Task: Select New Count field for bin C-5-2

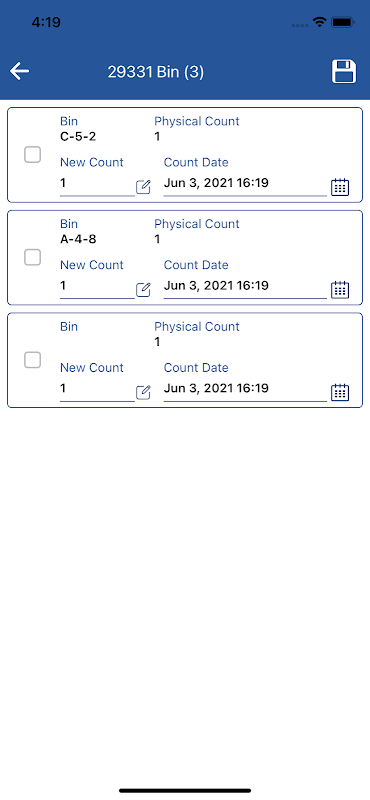Action: [x=97, y=184]
